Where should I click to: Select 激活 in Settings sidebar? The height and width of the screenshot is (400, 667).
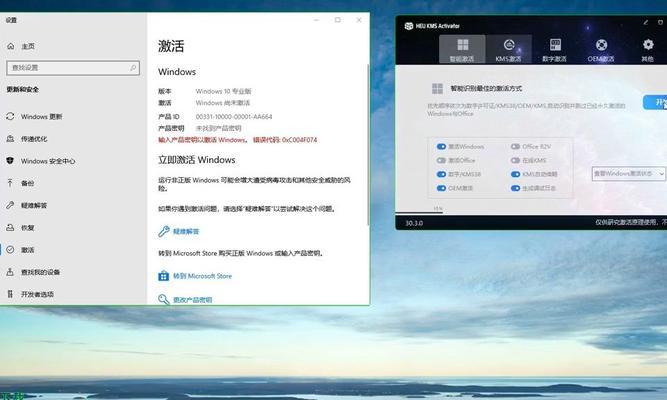point(27,250)
